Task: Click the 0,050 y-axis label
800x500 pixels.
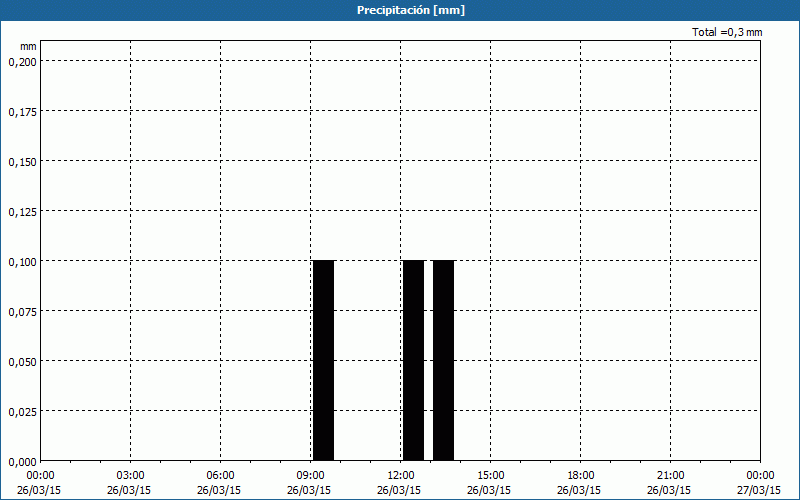Action: pyautogui.click(x=22, y=362)
